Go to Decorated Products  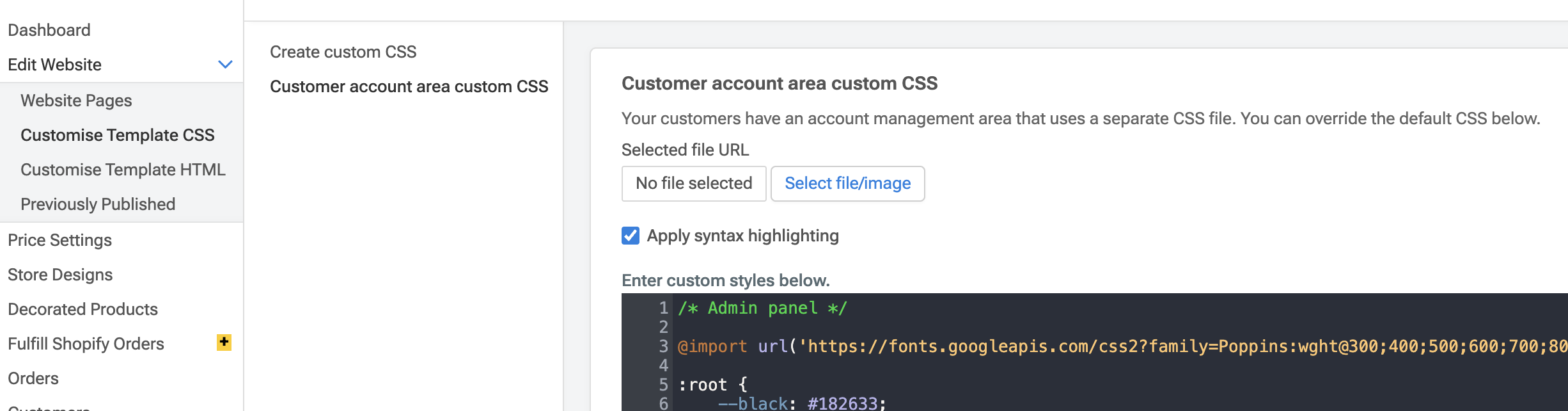click(82, 309)
